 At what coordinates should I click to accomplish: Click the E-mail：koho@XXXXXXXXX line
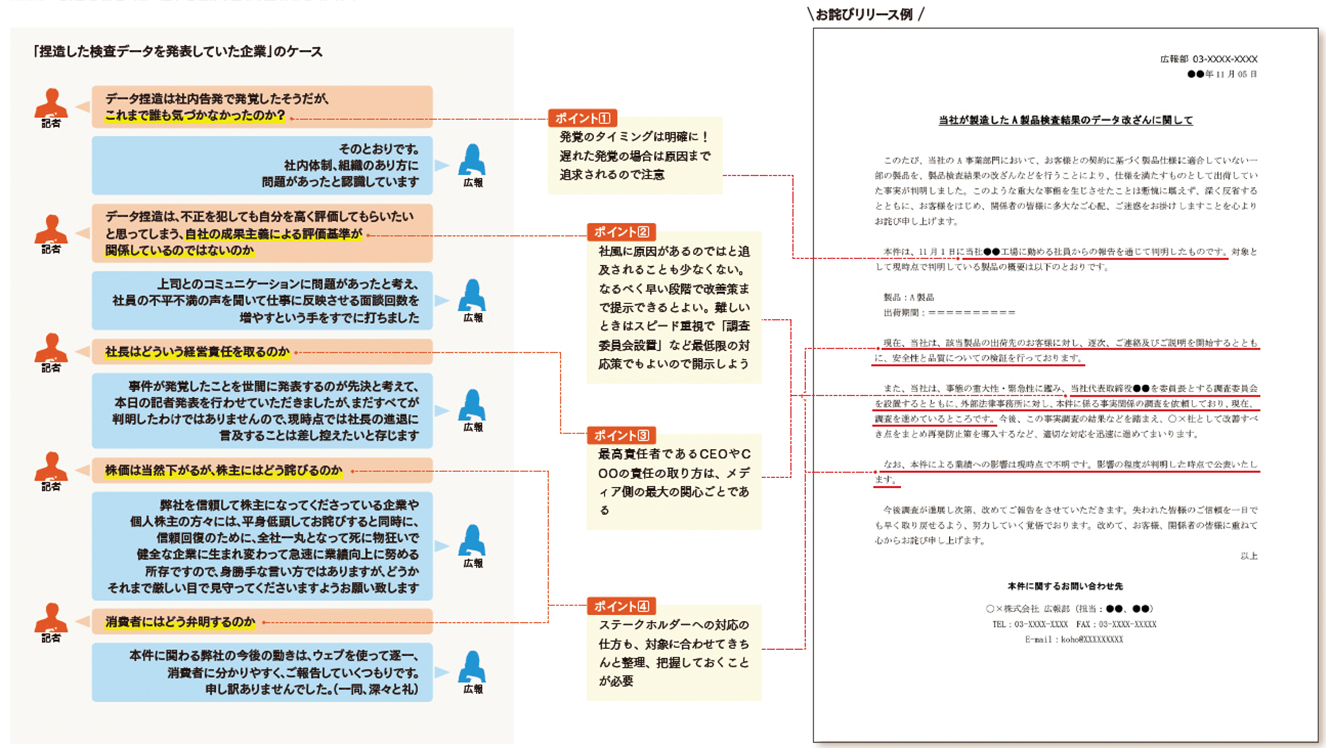1074,639
